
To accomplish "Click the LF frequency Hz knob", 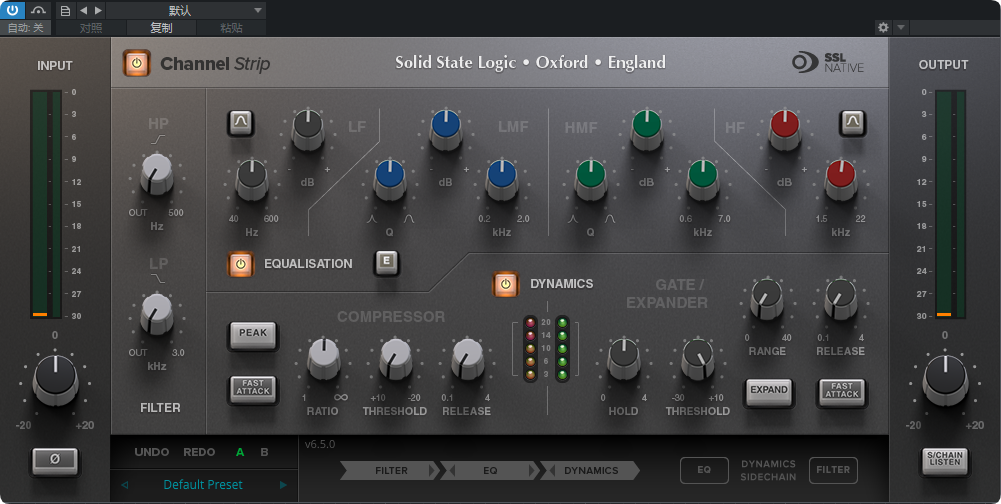I will [x=252, y=179].
